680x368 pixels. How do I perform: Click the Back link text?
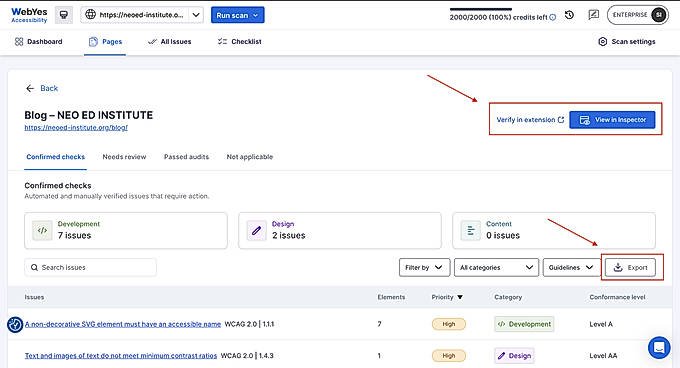(49, 88)
